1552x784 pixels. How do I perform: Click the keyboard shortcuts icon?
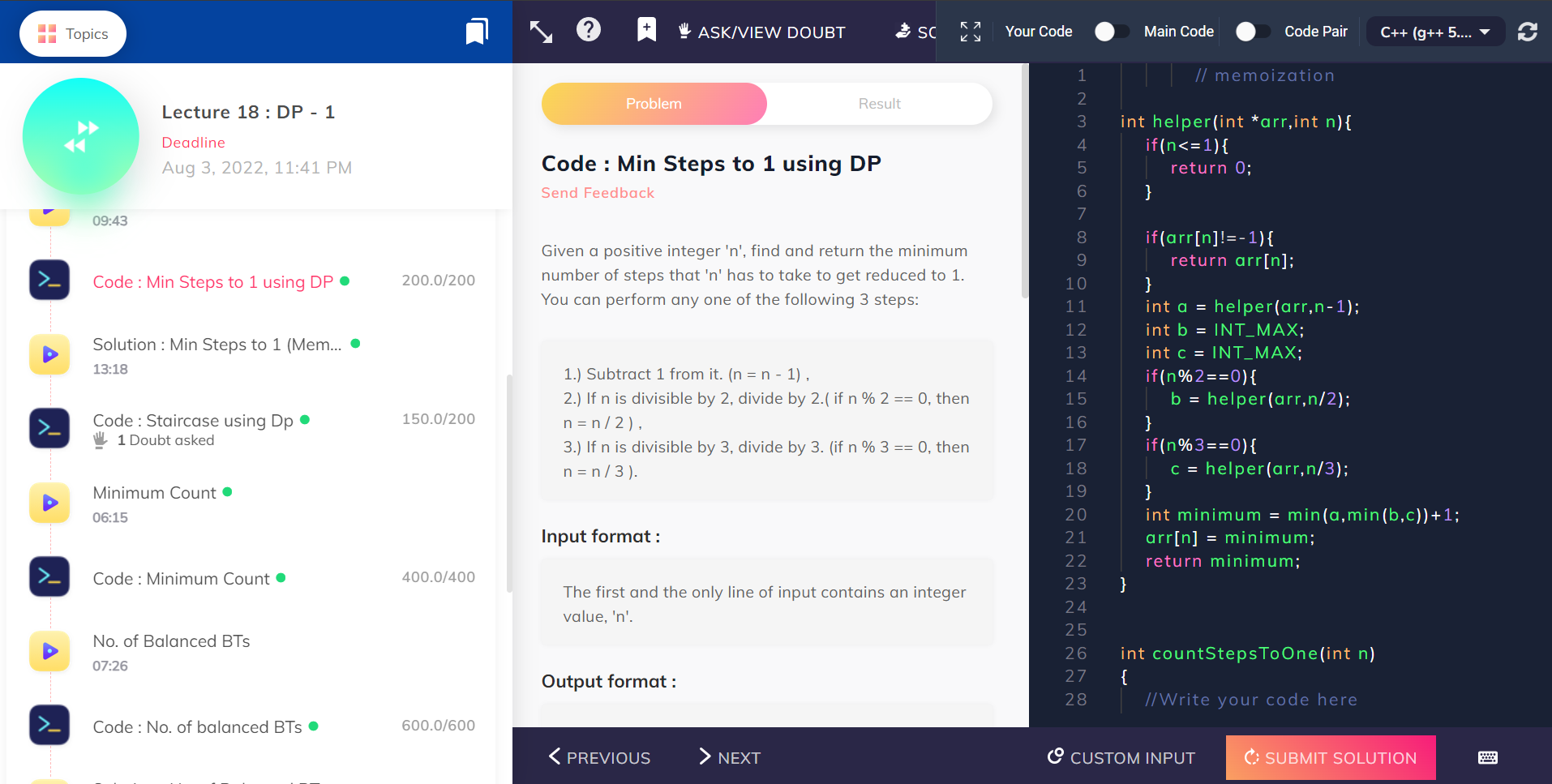[x=1488, y=757]
